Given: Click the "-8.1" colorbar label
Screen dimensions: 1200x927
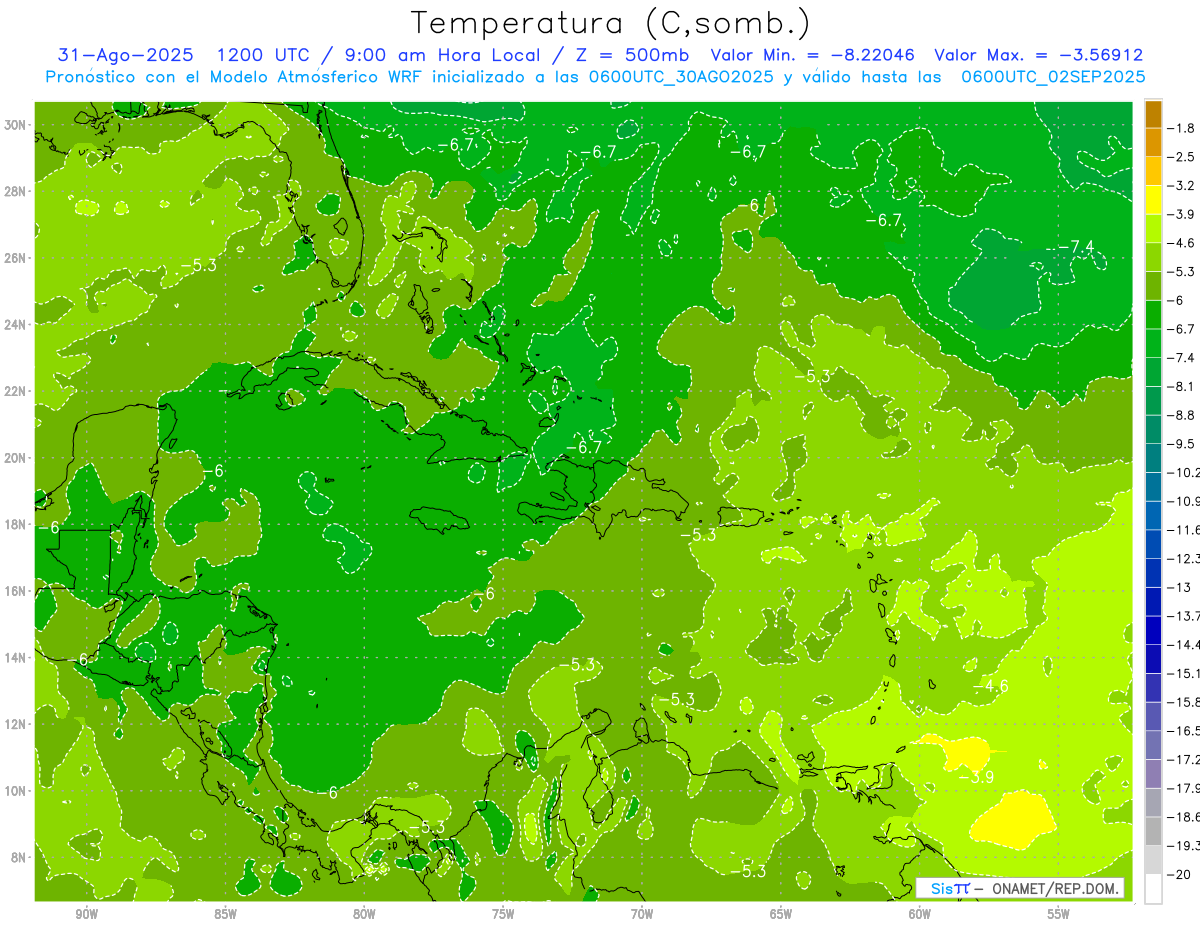Looking at the screenshot, I should pos(1183,386).
